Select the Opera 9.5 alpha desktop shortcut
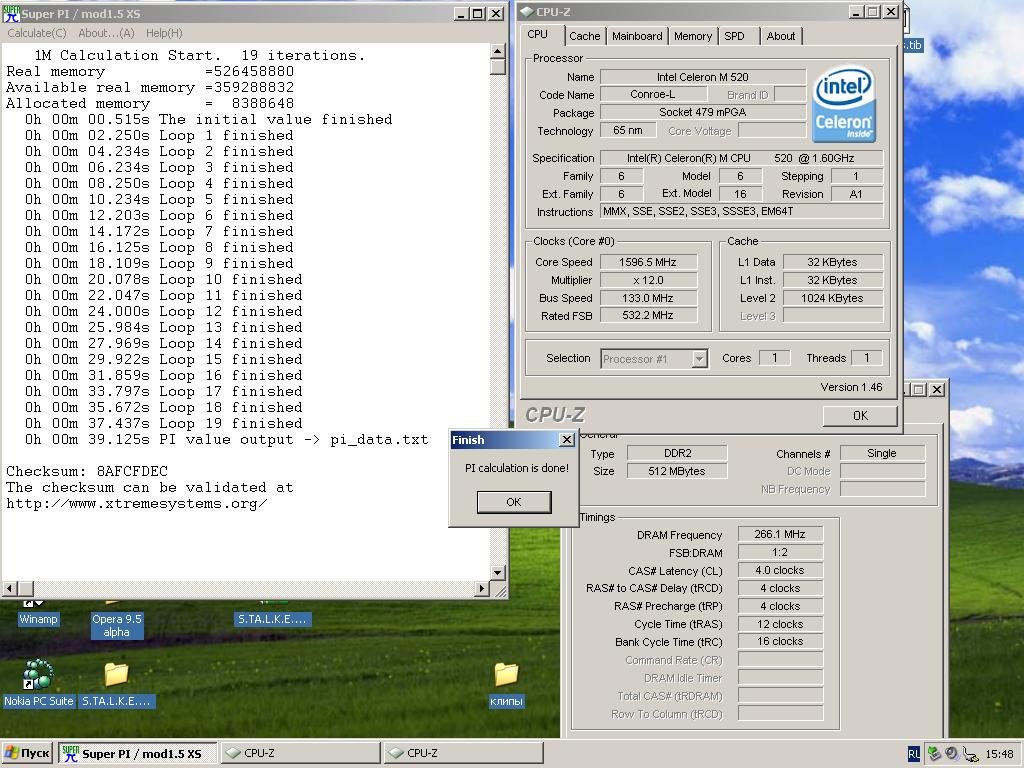Image resolution: width=1024 pixels, height=768 pixels. point(116,626)
